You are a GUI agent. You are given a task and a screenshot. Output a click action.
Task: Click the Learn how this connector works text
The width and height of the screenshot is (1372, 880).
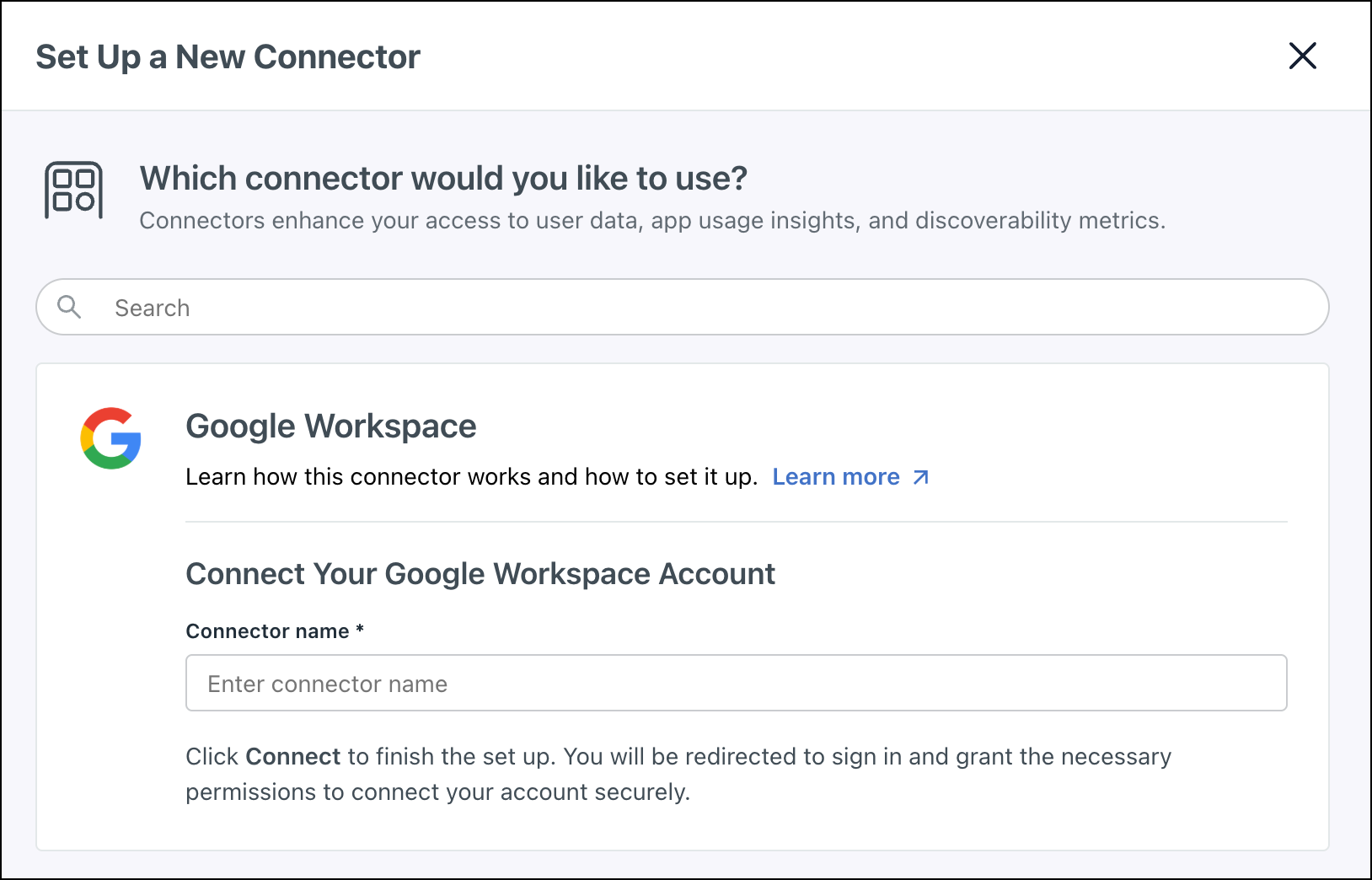tap(471, 477)
